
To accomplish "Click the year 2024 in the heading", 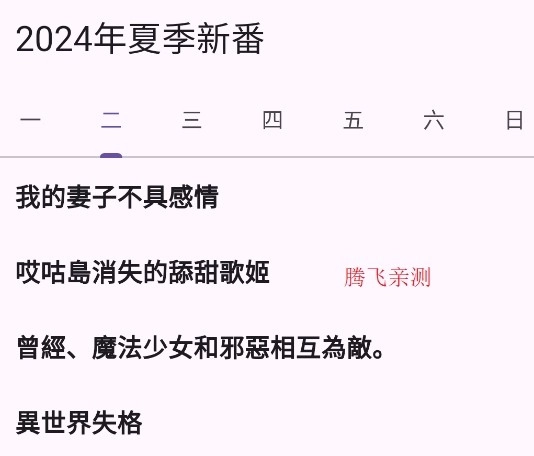I will pos(54,40).
